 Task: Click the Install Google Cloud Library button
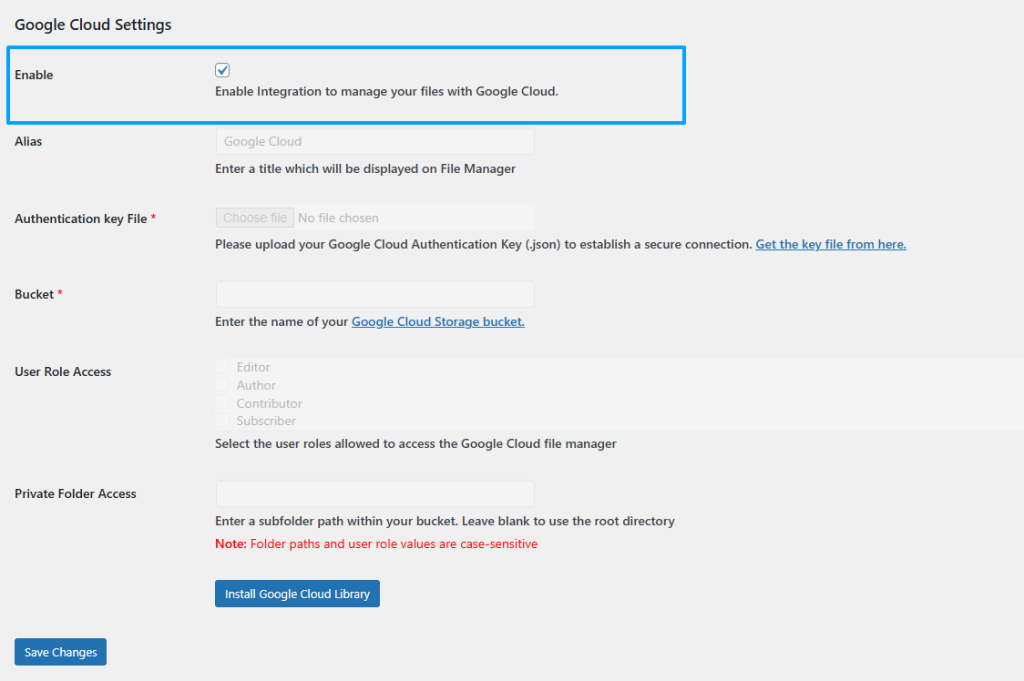(x=297, y=593)
